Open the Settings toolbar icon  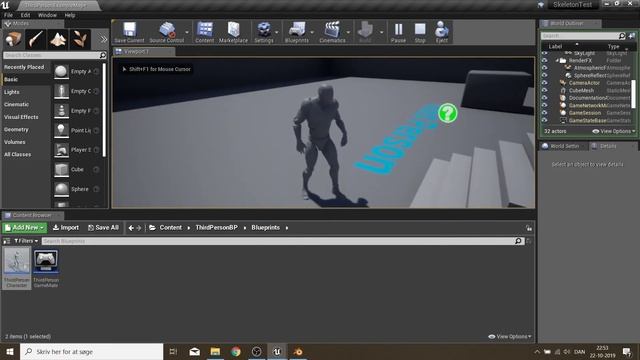(x=264, y=30)
